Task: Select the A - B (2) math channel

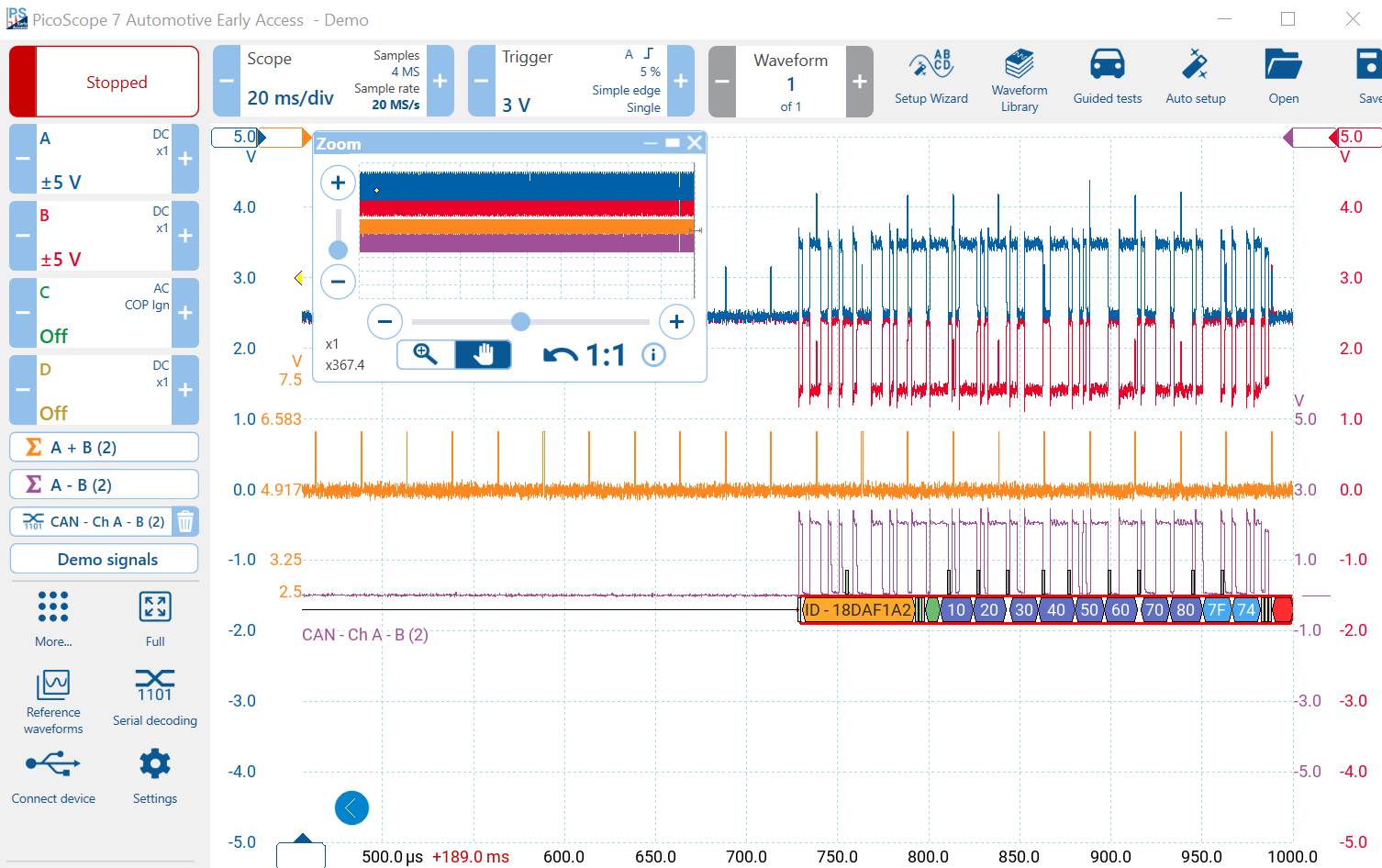Action: (x=104, y=484)
